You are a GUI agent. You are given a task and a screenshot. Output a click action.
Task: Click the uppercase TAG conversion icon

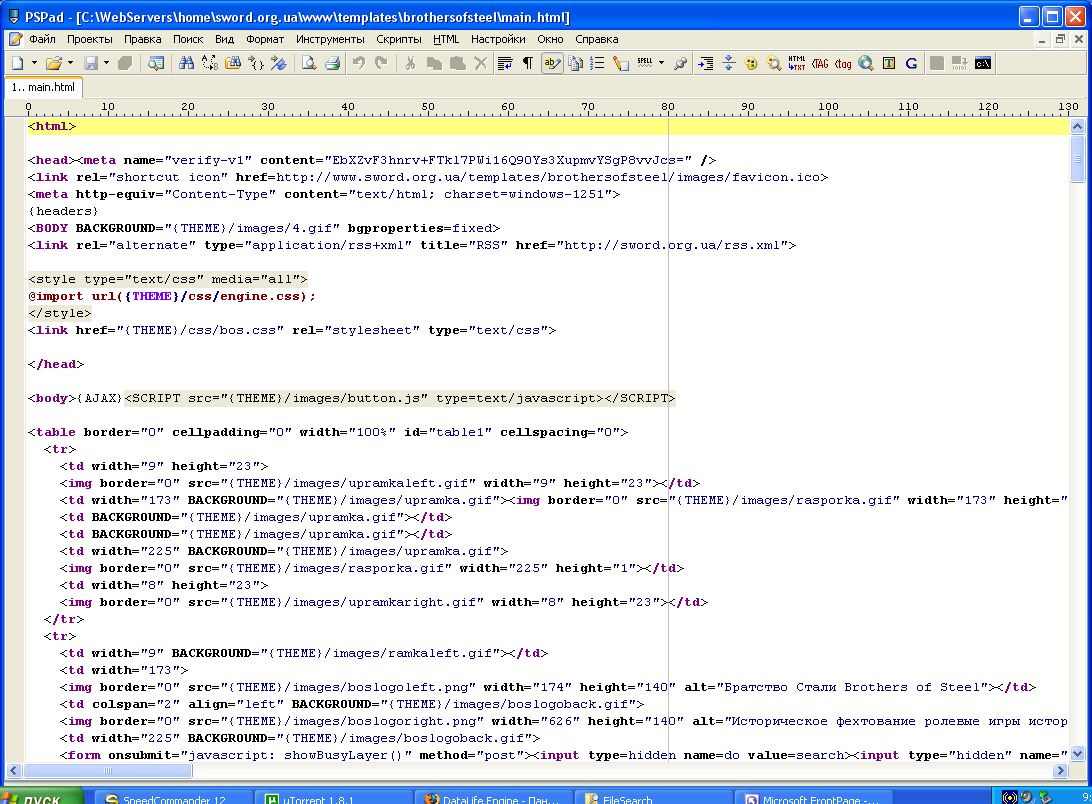click(x=820, y=63)
